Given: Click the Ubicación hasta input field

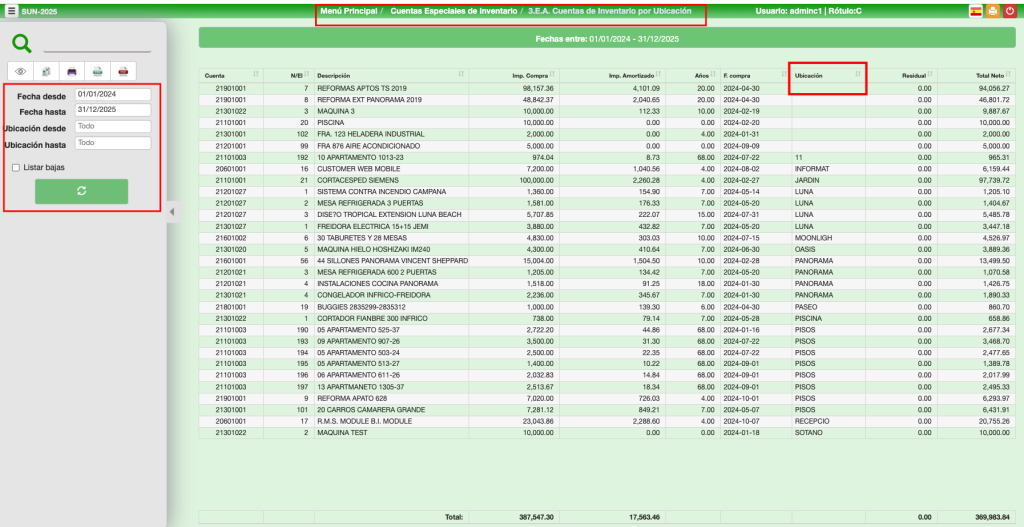Looking at the screenshot, I should (113, 142).
